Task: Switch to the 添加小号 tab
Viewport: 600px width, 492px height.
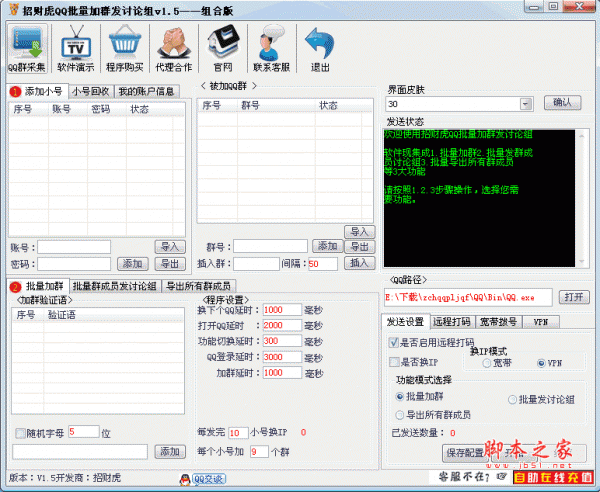Action: (38, 91)
